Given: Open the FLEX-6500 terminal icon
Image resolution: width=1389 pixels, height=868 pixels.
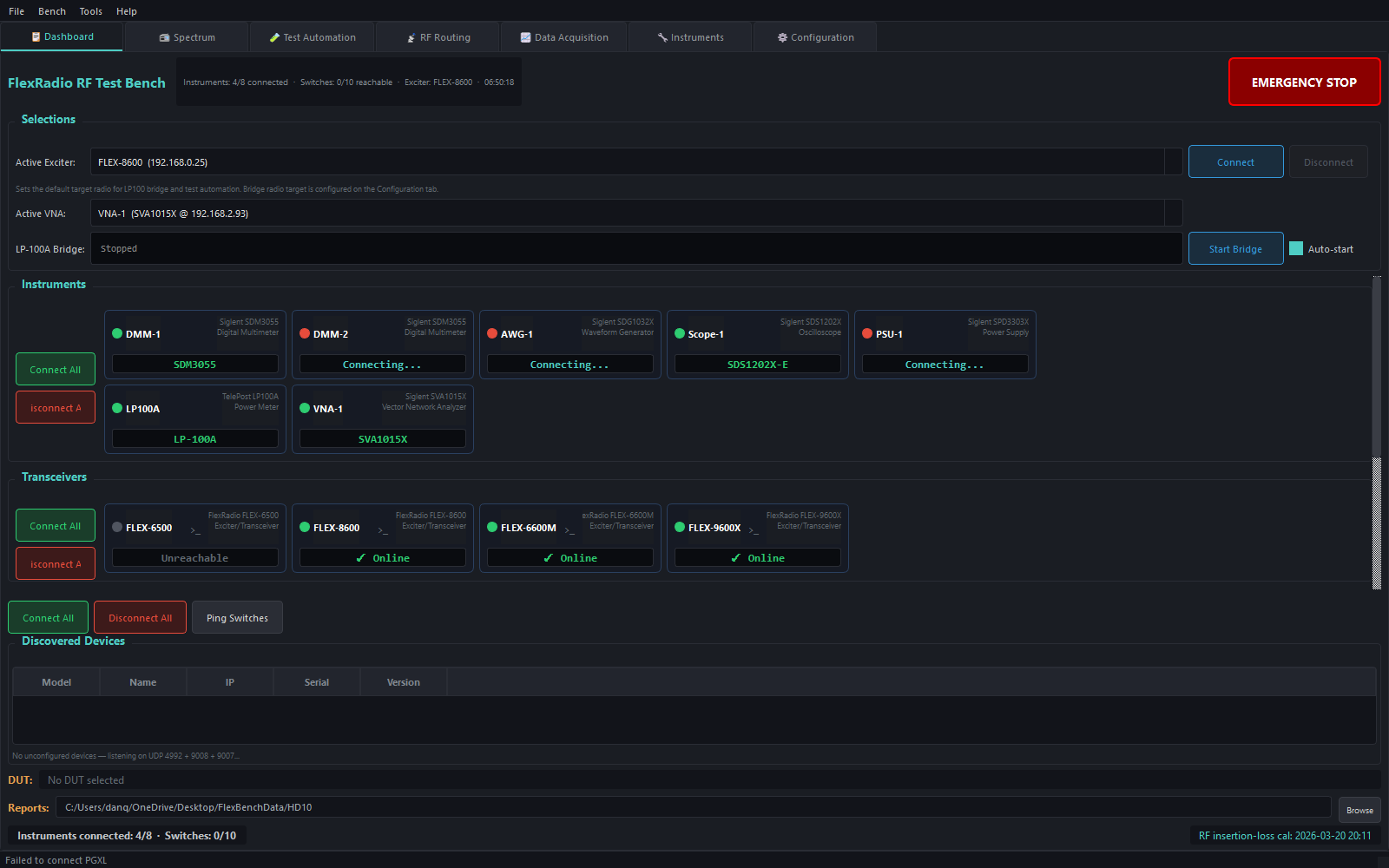Looking at the screenshot, I should click(195, 529).
